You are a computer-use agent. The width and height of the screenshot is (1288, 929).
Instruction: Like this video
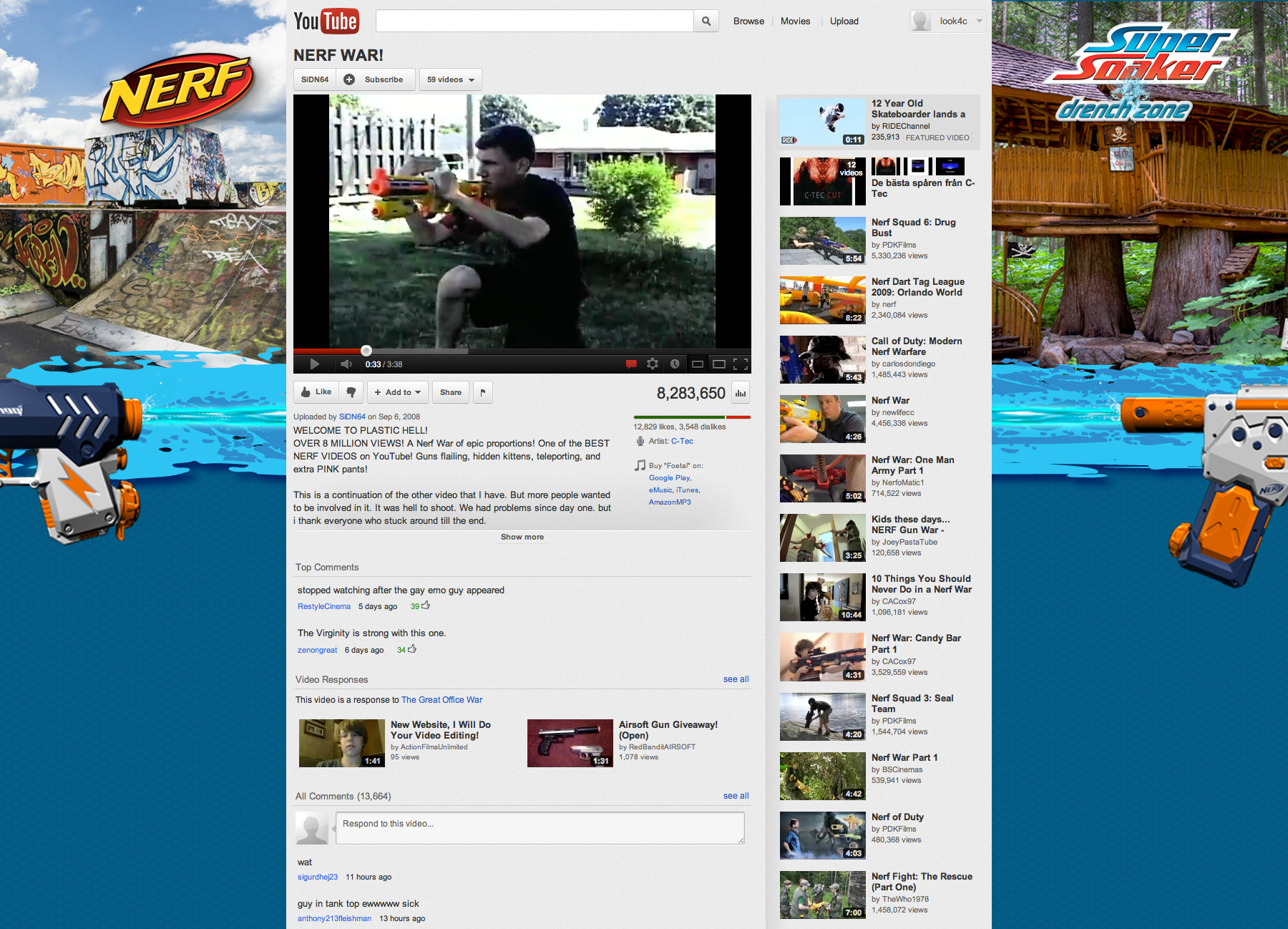316,392
